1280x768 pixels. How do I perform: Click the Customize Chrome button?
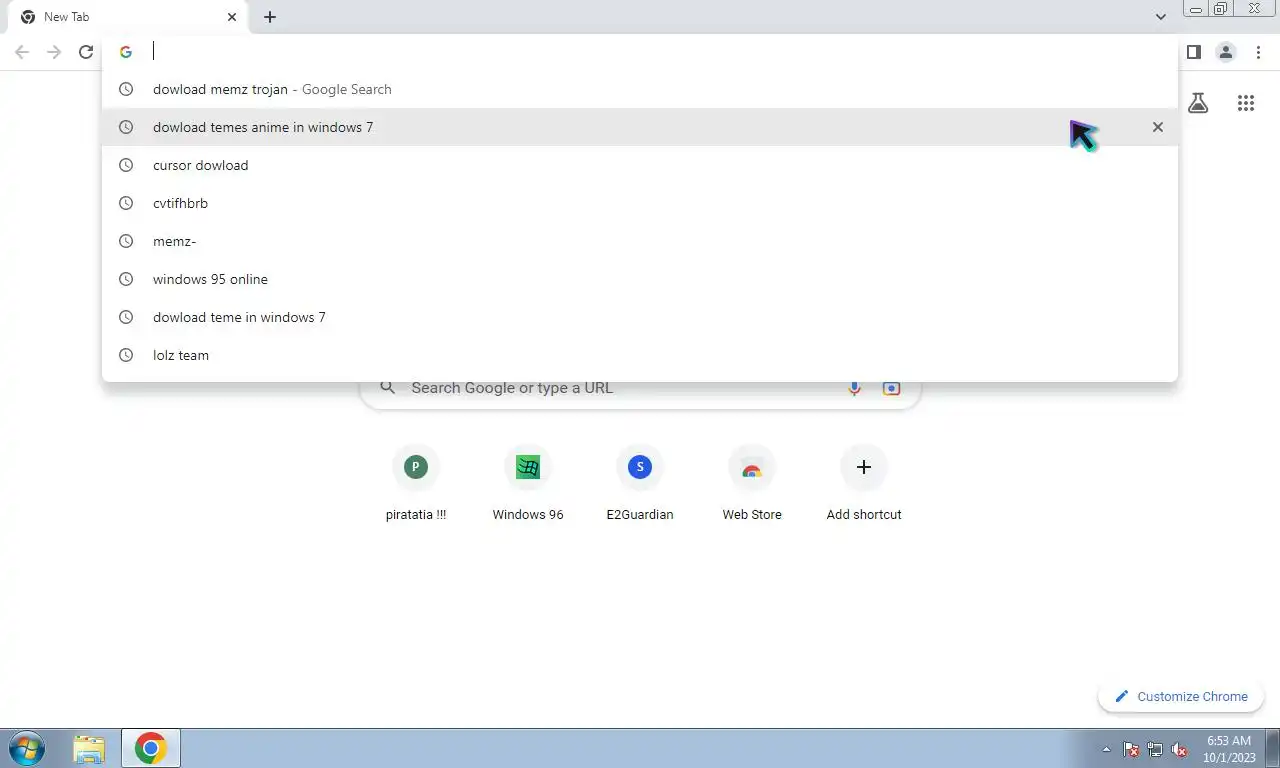coord(1181,697)
